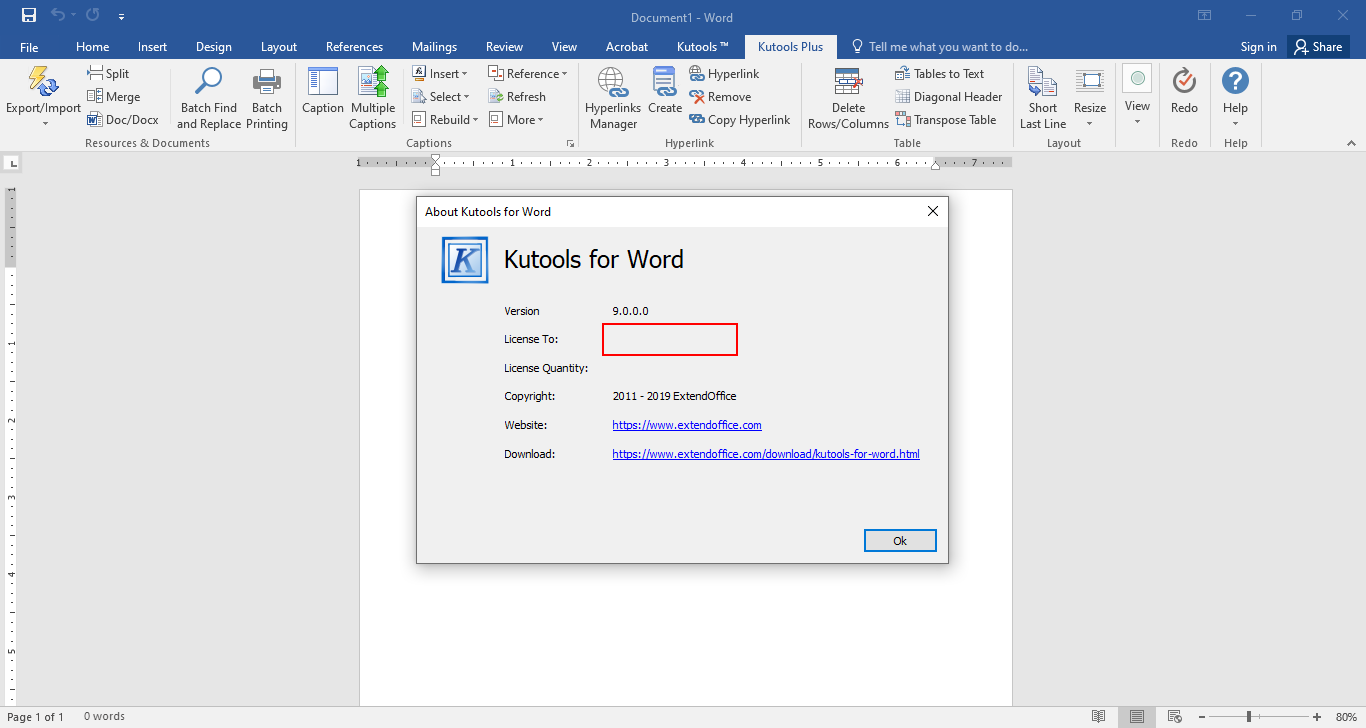Screen dimensions: 1366x728
Task: Click the Caption icon
Action: pyautogui.click(x=323, y=90)
